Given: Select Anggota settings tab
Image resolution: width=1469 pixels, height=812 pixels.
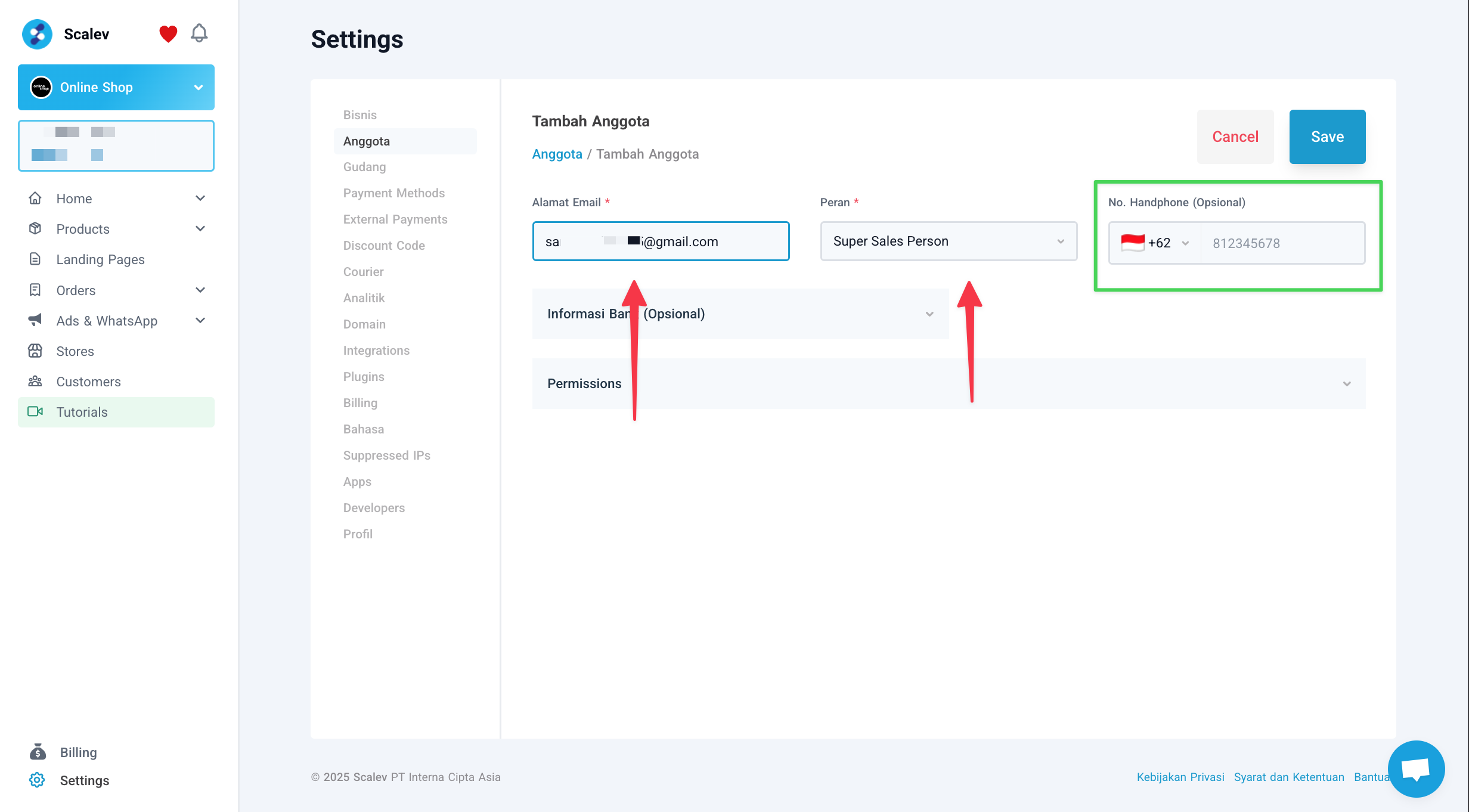Looking at the screenshot, I should pyautogui.click(x=405, y=141).
